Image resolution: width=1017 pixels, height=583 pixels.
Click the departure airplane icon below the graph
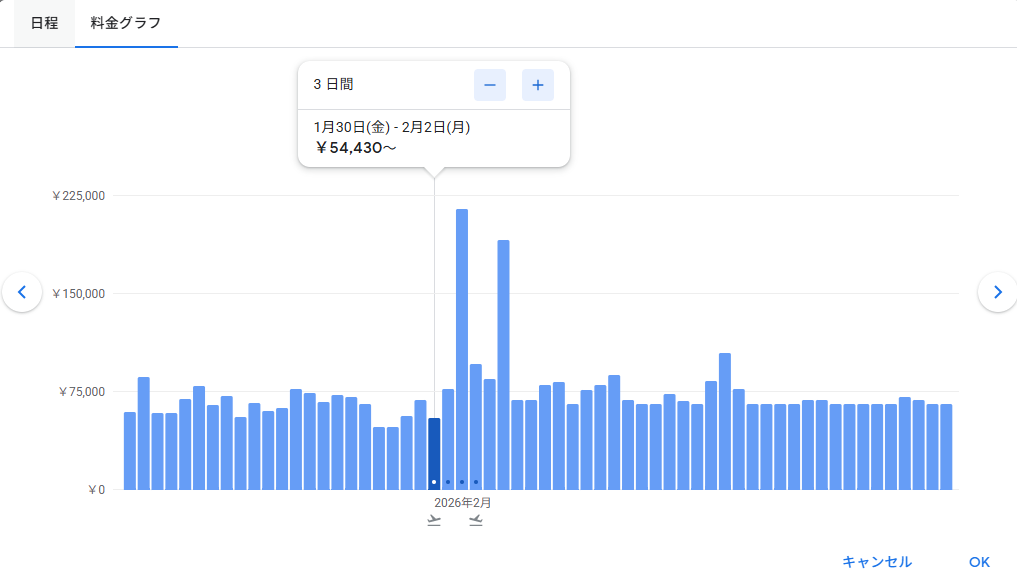click(x=434, y=521)
